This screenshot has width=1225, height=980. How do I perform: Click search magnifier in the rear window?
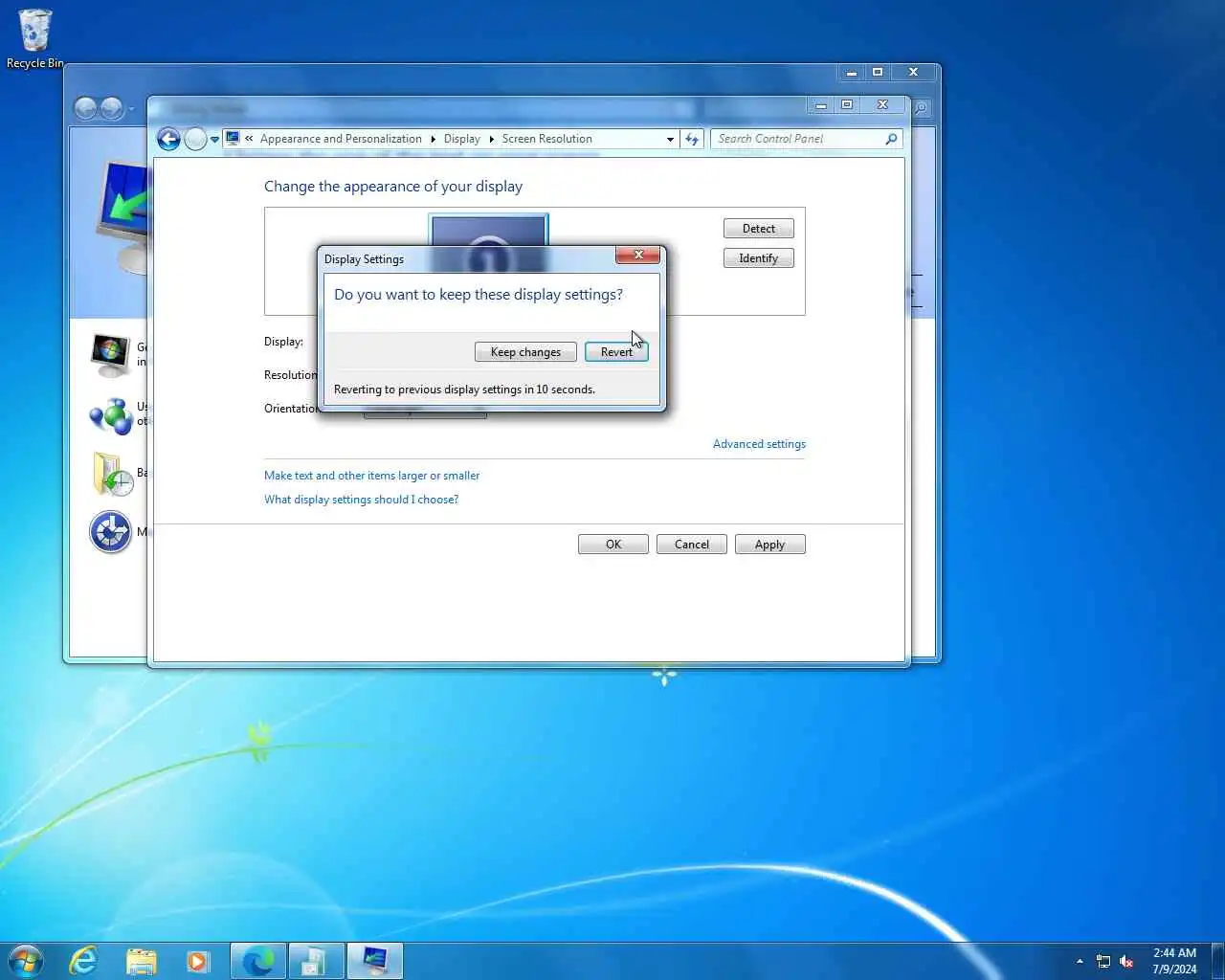click(921, 108)
